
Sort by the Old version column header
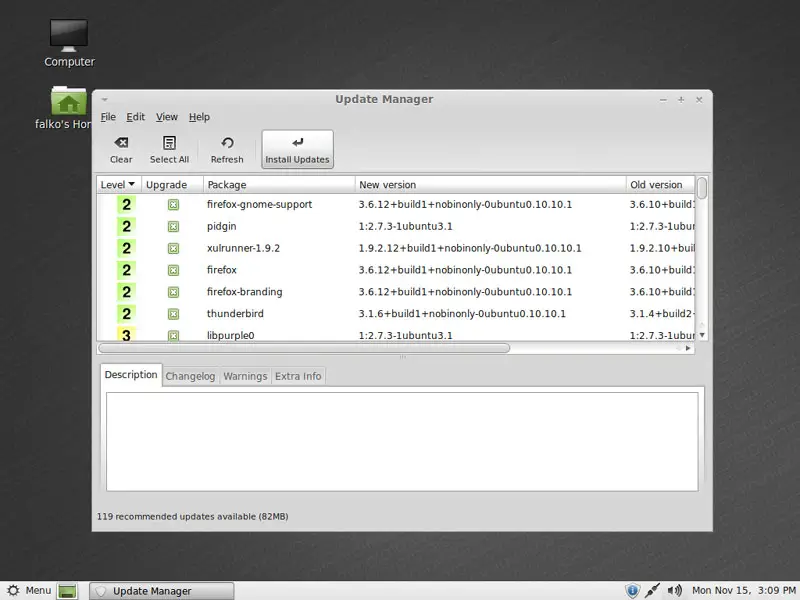[660, 185]
